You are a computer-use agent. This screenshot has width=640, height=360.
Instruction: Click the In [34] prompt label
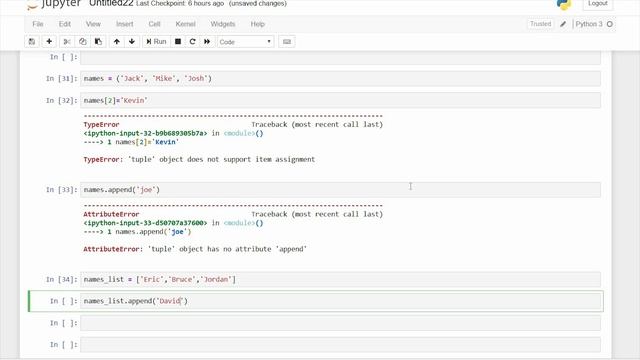click(x=61, y=280)
